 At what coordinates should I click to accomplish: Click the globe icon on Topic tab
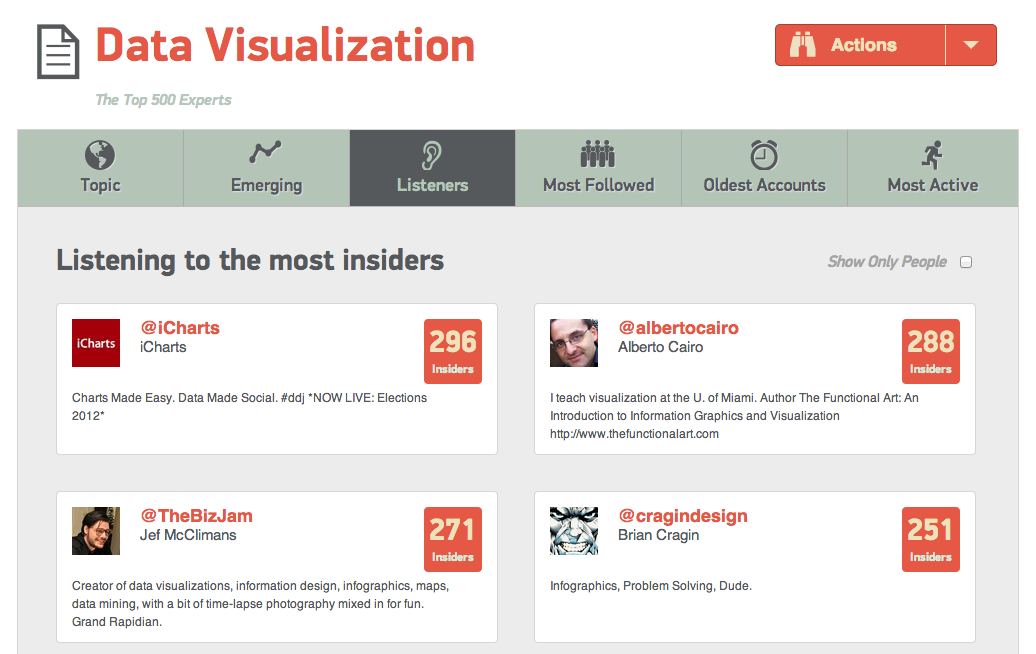100,155
